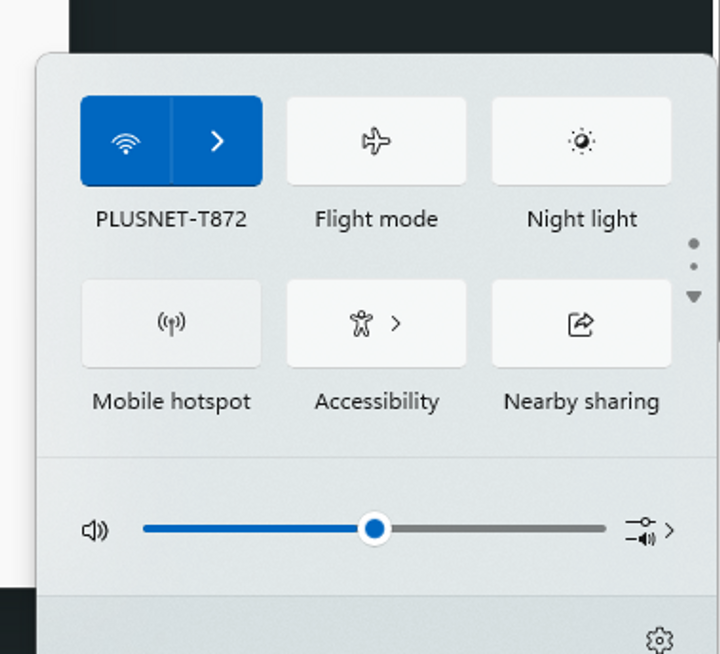Click the PLUSNET-T872 network label

pyautogui.click(x=171, y=219)
